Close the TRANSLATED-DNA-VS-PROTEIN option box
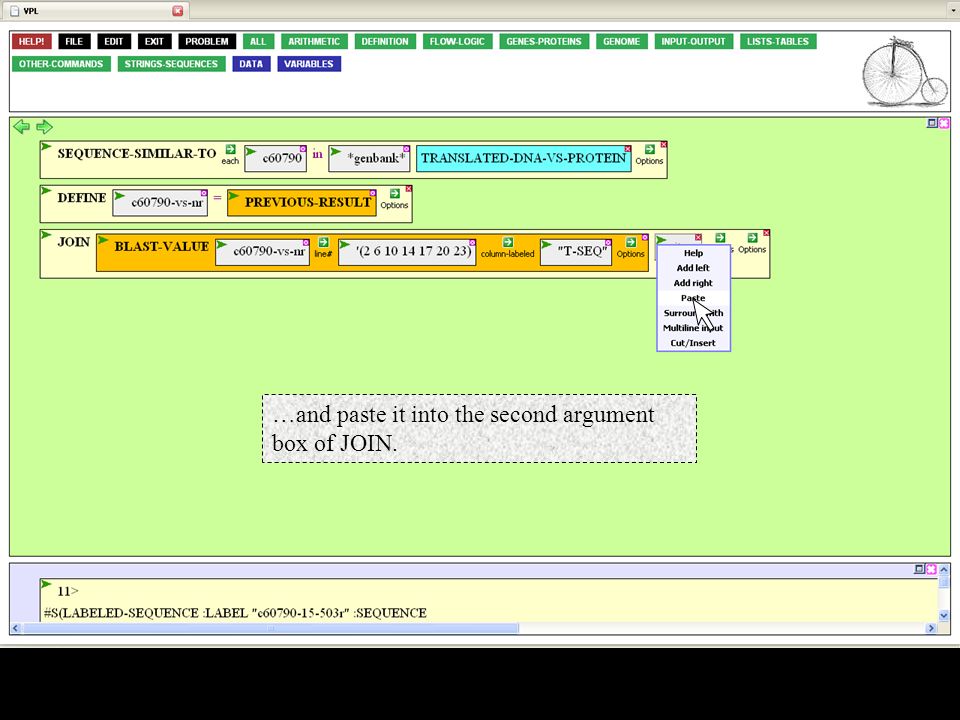The image size is (960, 720). point(628,149)
